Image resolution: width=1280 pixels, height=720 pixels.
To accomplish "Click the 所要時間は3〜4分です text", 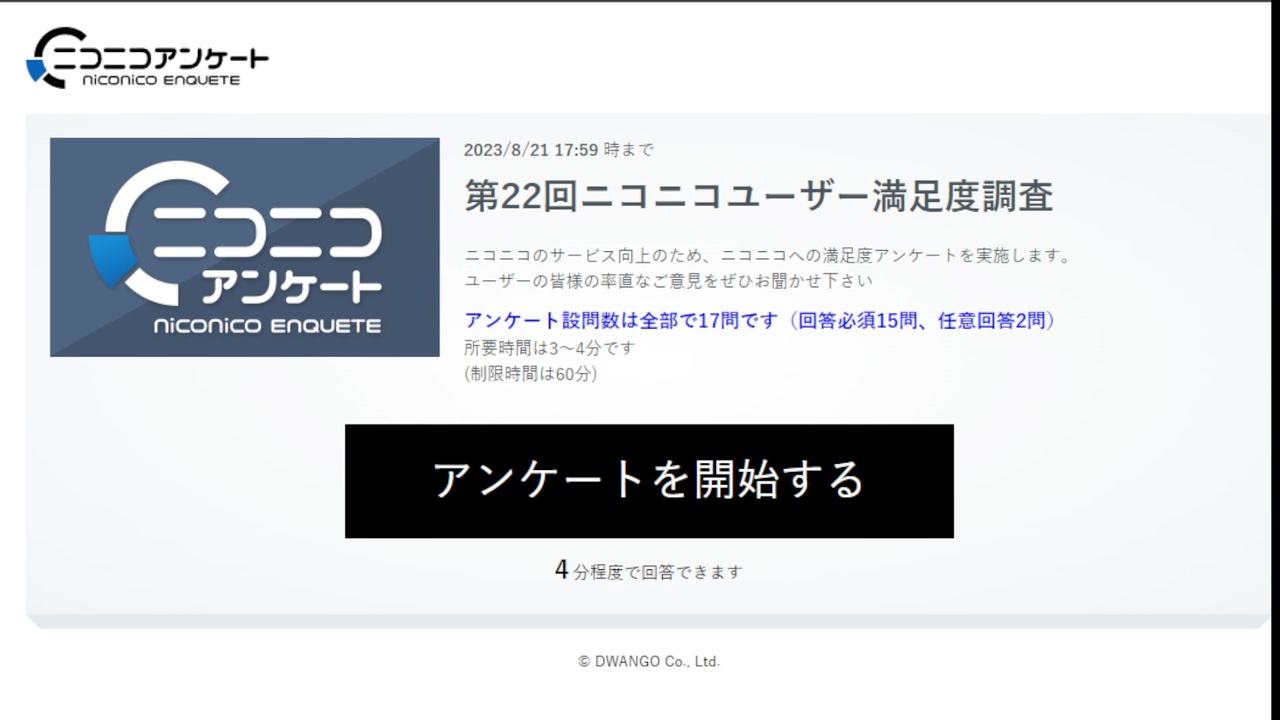I will pyautogui.click(x=550, y=348).
